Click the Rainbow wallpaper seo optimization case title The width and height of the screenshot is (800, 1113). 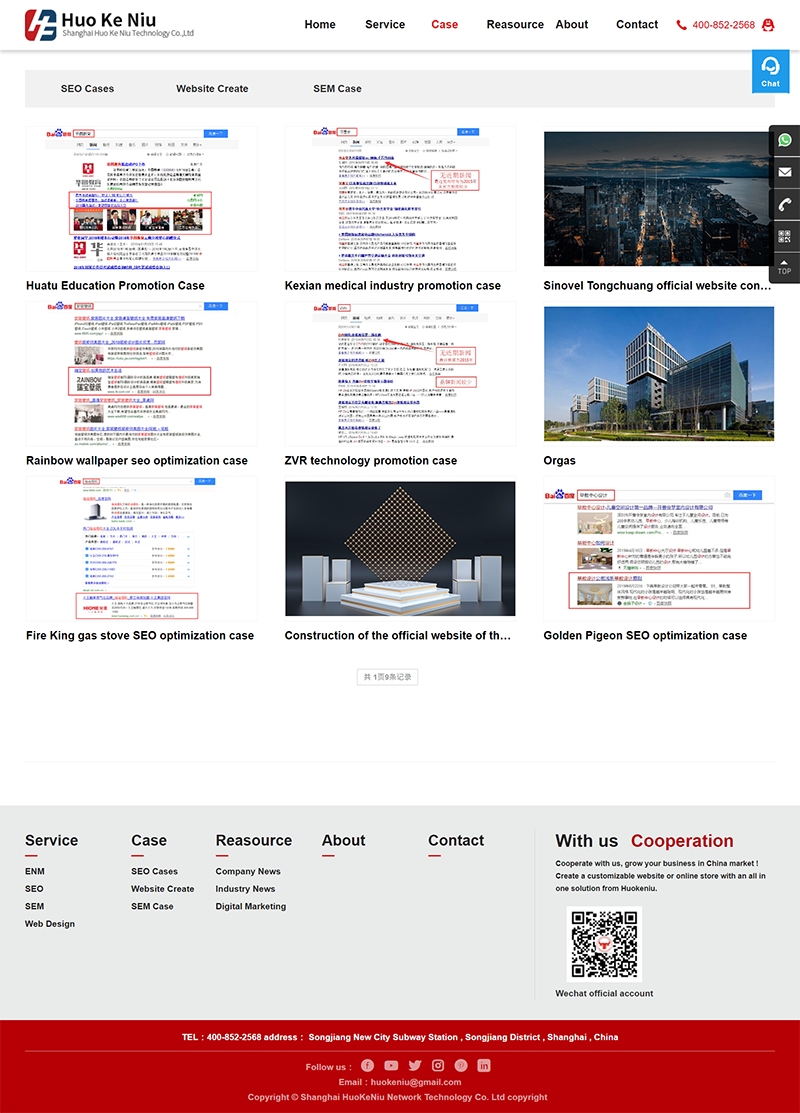[137, 461]
